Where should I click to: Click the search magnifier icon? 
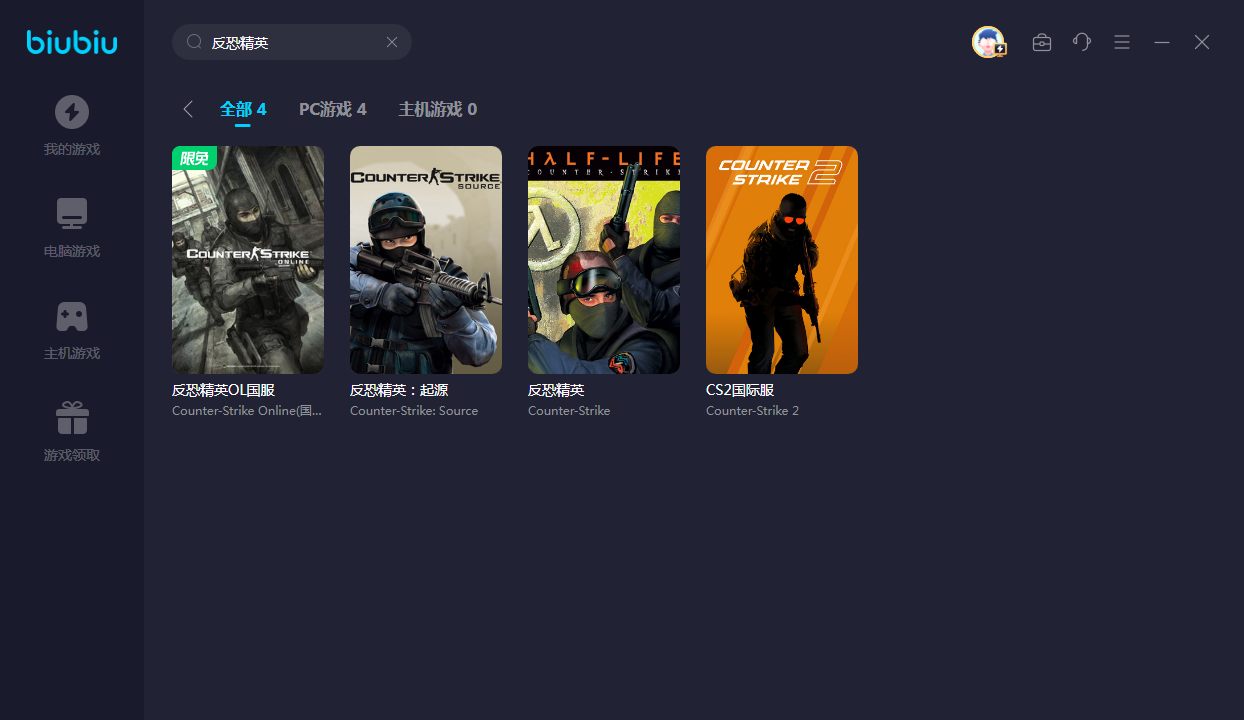pos(194,42)
